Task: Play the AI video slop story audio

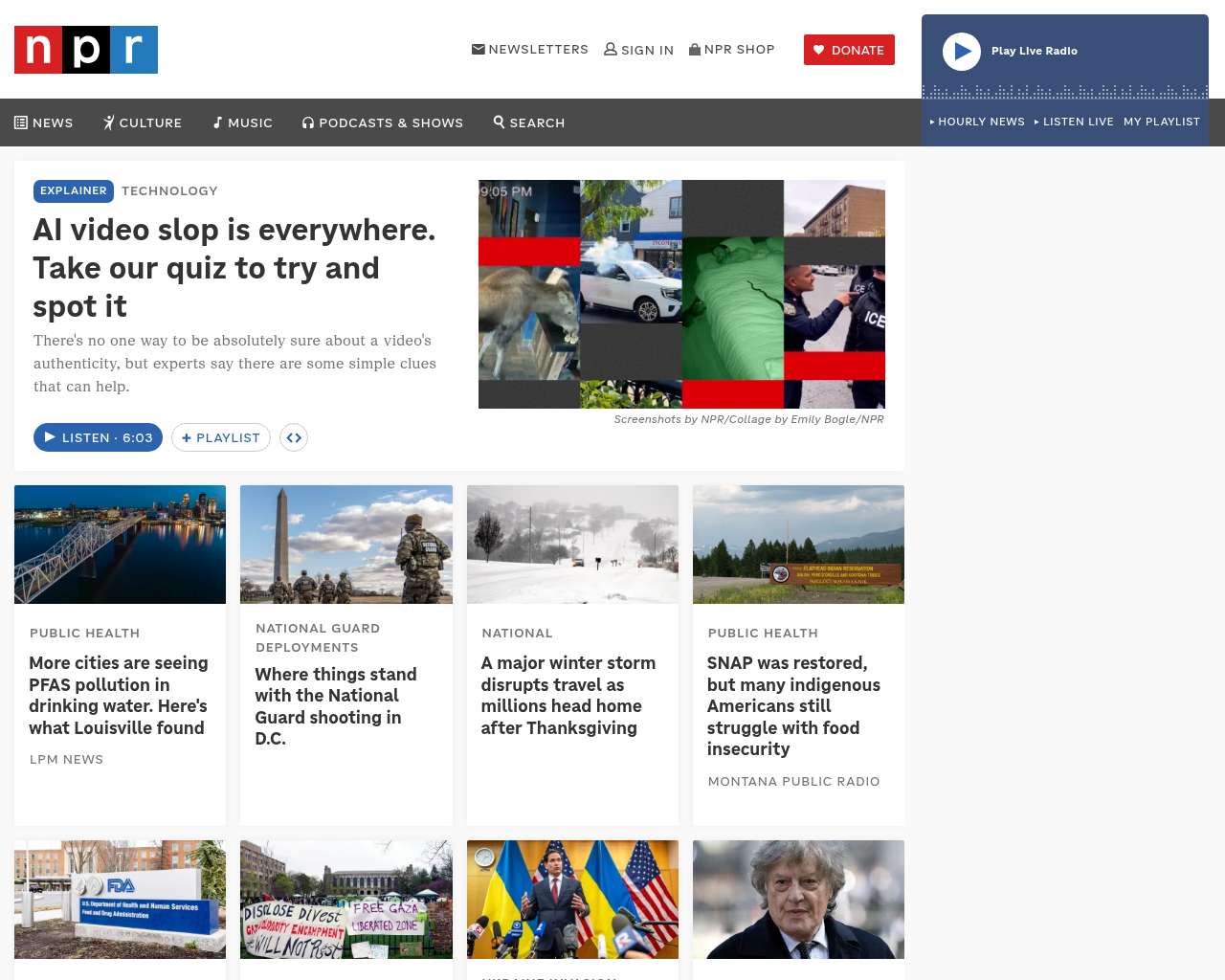Action: [x=98, y=437]
